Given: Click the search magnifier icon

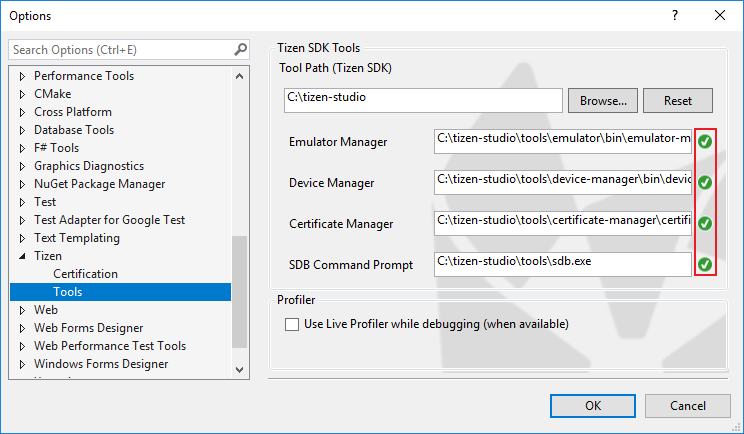Looking at the screenshot, I should point(241,49).
